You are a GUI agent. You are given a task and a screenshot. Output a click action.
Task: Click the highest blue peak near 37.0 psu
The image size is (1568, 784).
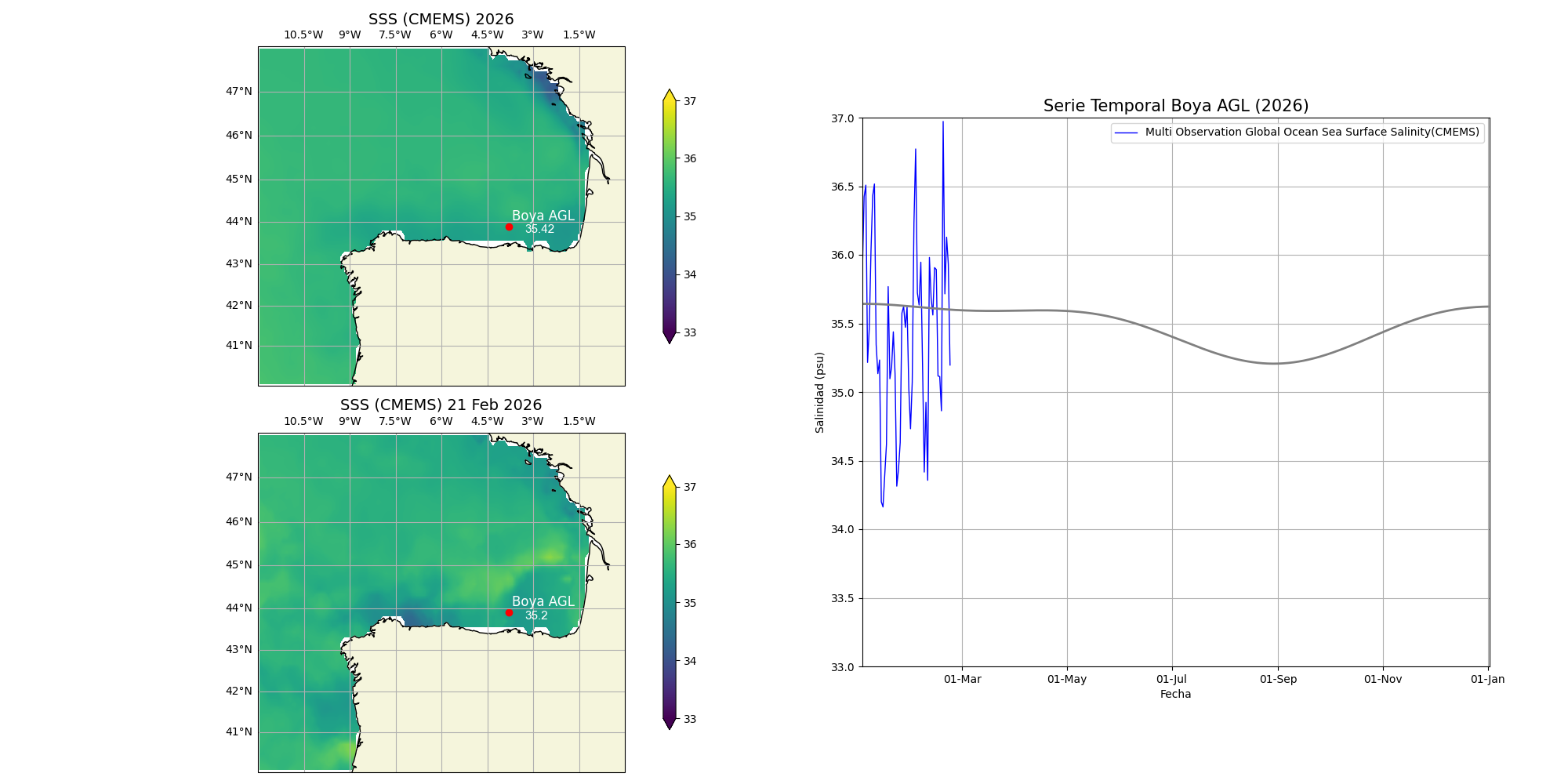[942, 122]
